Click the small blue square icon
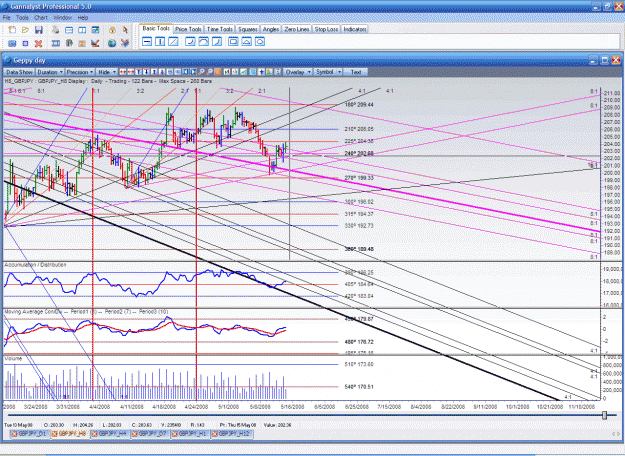Screen dimensions: 625x456 [25, 43]
